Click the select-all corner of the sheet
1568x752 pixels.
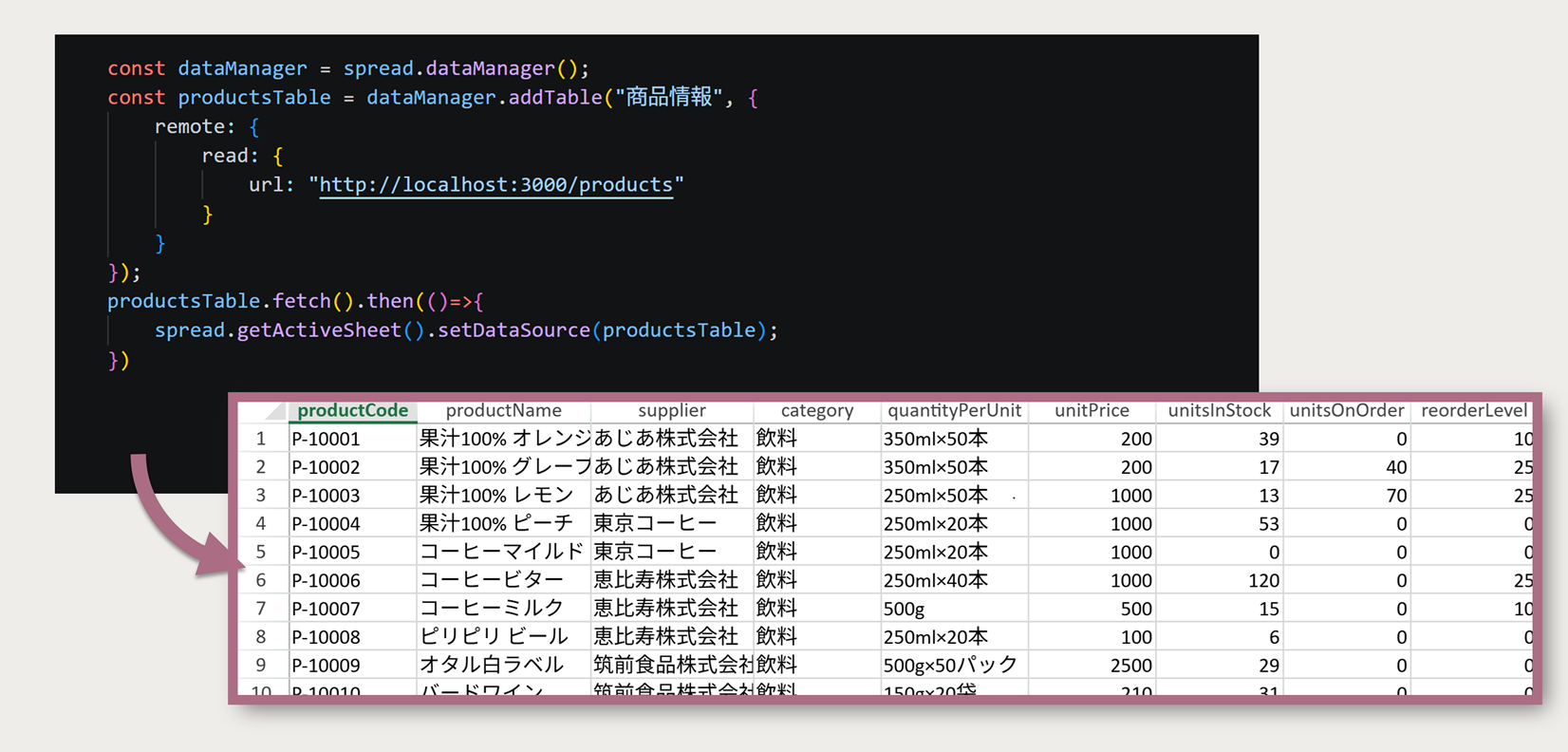point(263,410)
